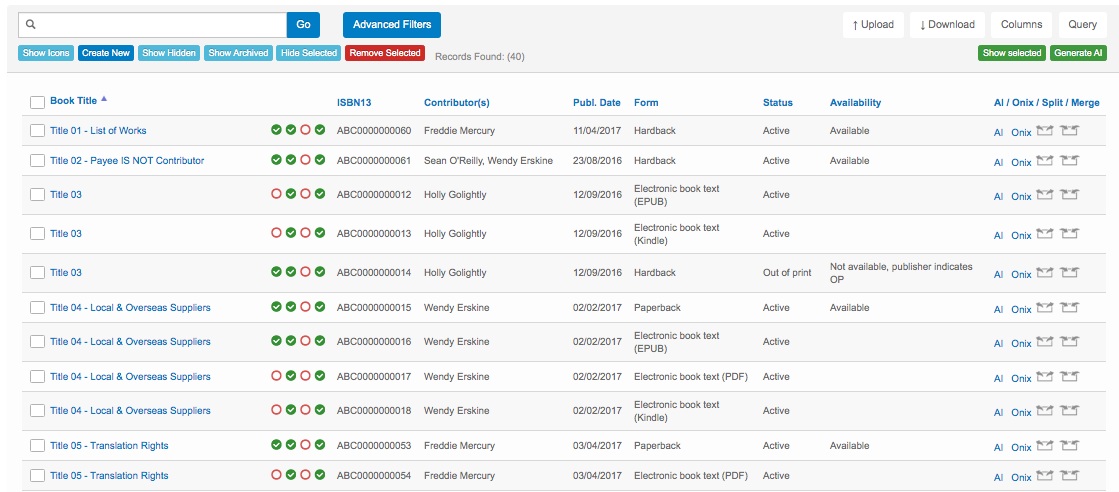The height and width of the screenshot is (492, 1119).
Task: Expand the Advanced Filters panel
Action: point(391,25)
